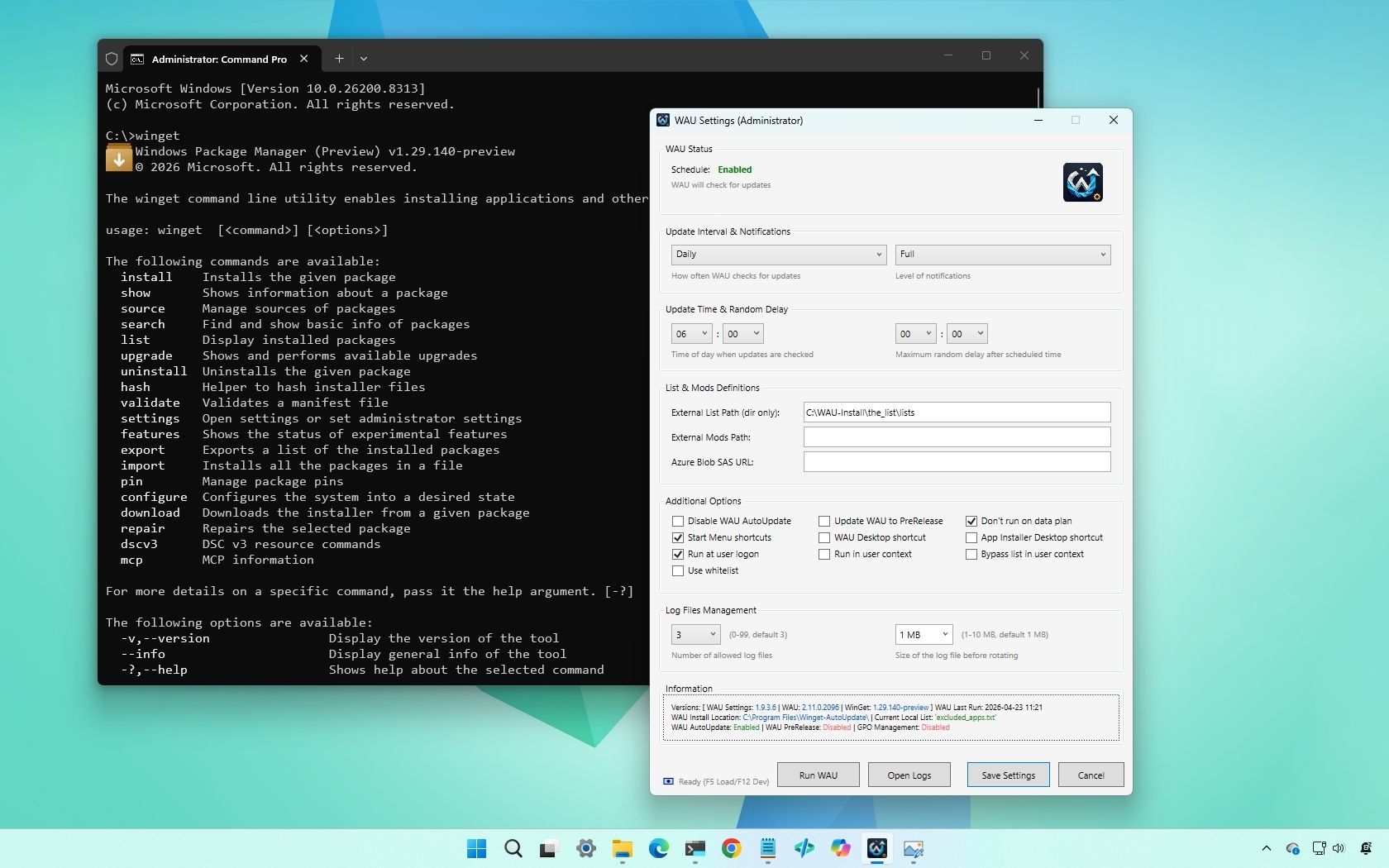Open Copilot from the taskbar
Screen dimensions: 1389x868
(x=840, y=849)
